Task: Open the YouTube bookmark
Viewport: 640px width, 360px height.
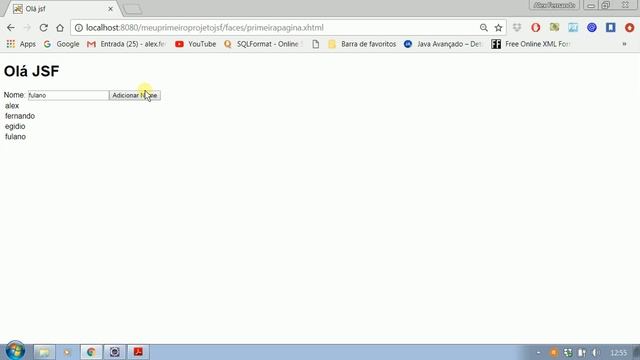Action: point(196,44)
